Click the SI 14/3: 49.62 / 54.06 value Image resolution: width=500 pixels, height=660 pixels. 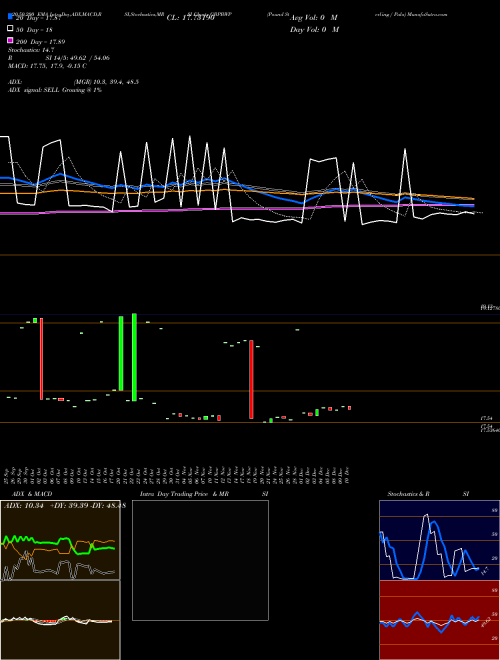point(77,58)
